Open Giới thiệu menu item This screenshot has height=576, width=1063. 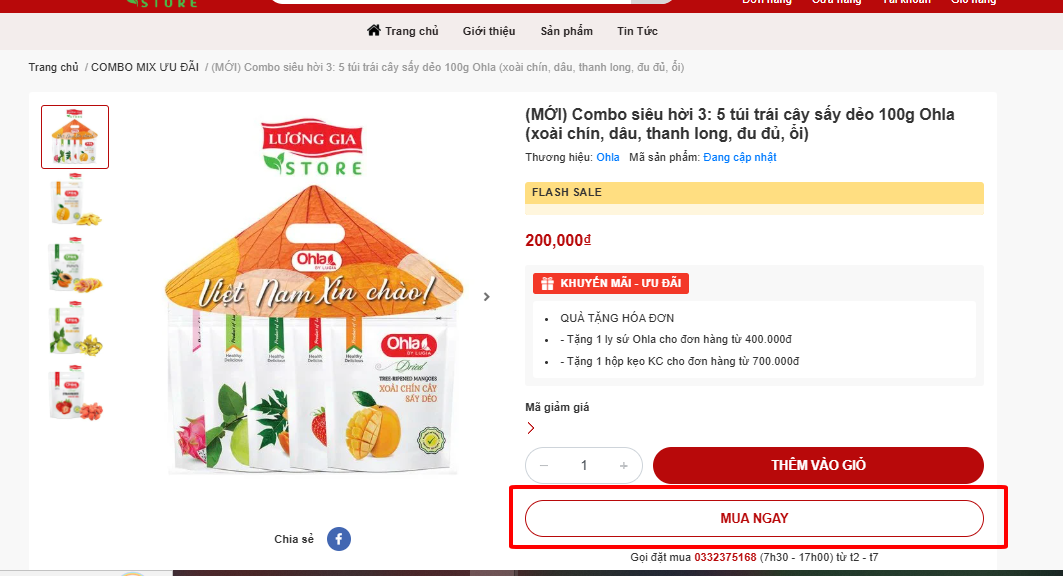(489, 31)
